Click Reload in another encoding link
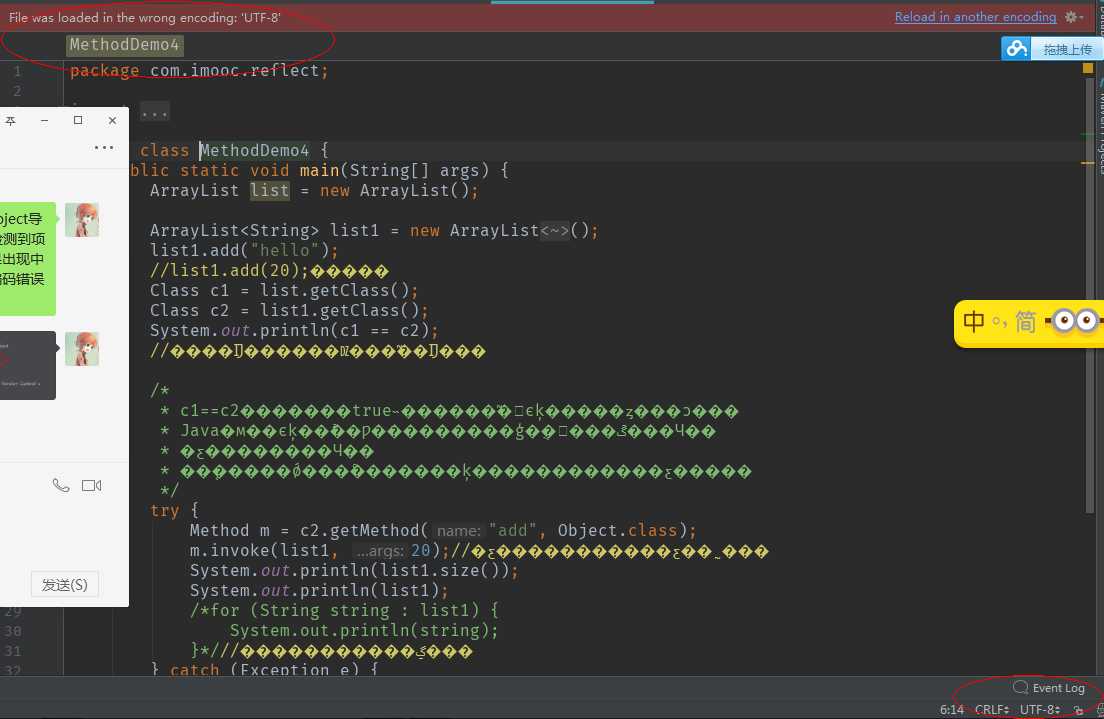Viewport: 1104px width, 719px height. coord(975,17)
